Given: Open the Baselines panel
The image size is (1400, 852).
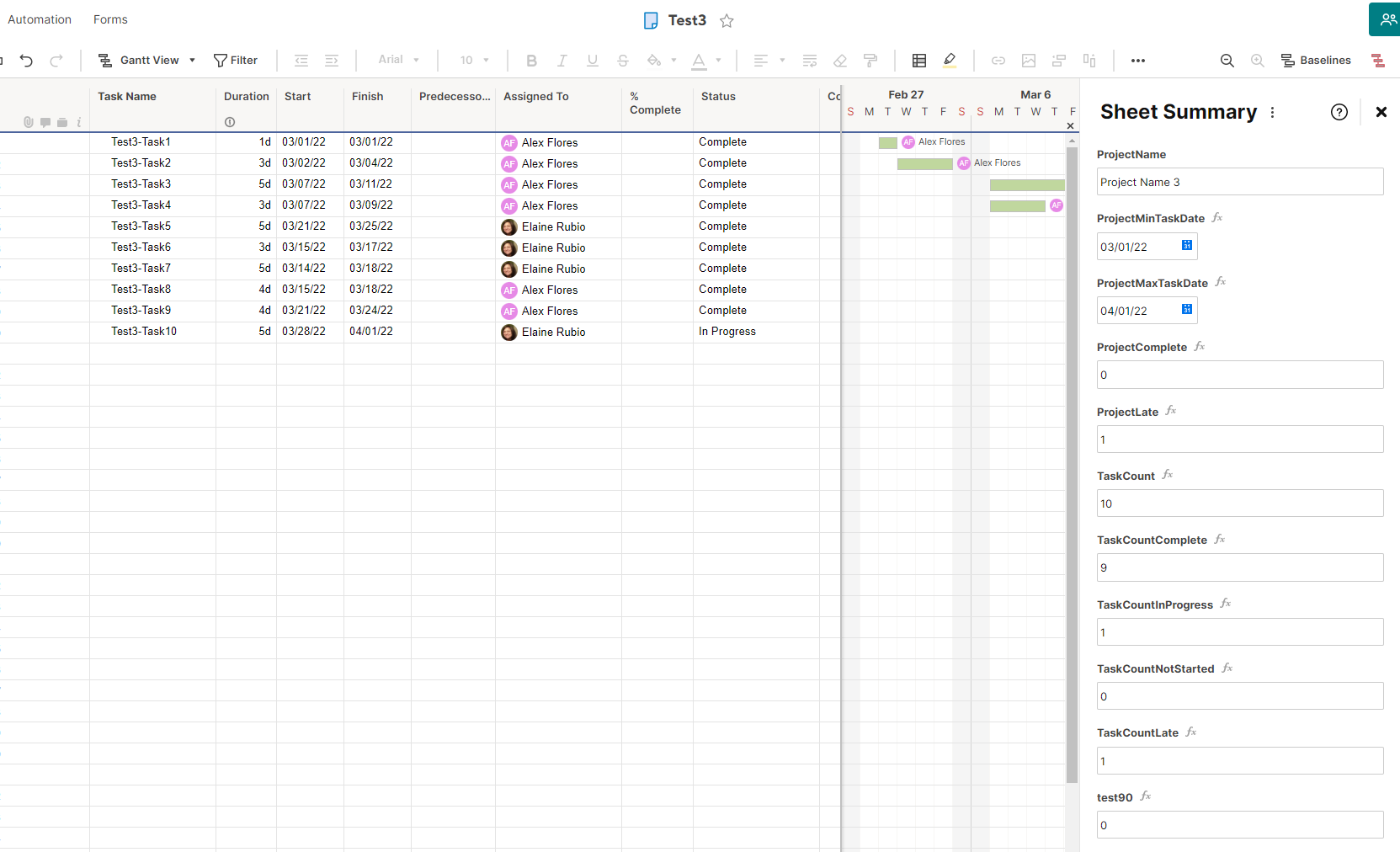Looking at the screenshot, I should coord(1316,60).
